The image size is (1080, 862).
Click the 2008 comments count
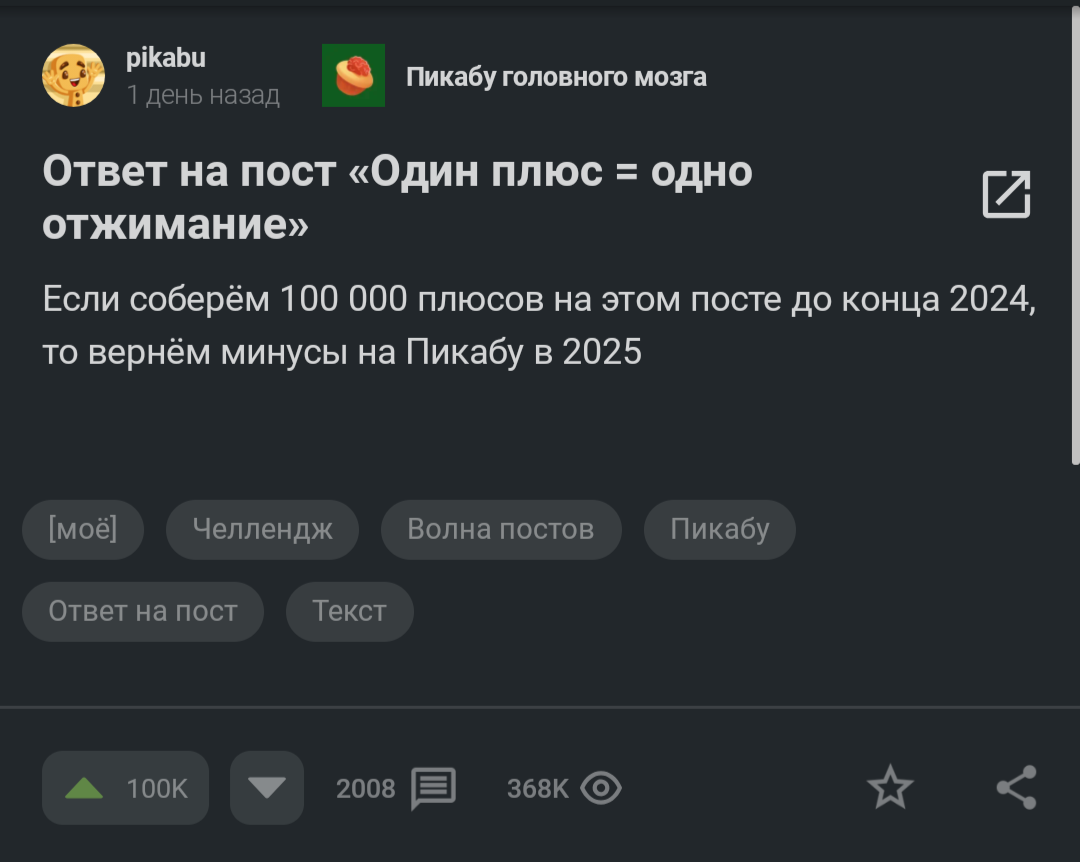coord(366,789)
